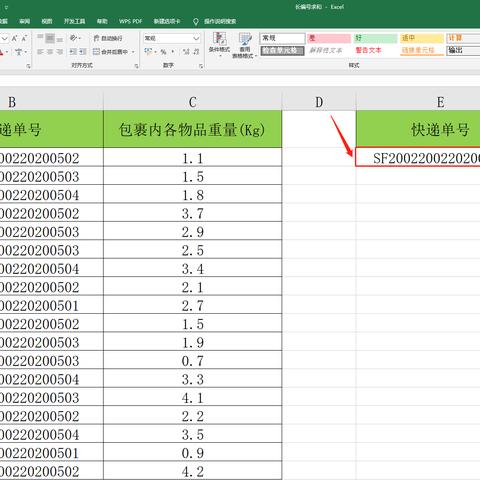Viewport: 480px width, 480px height.
Task: Center text horizontally in alignment group
Action: click(x=50, y=52)
